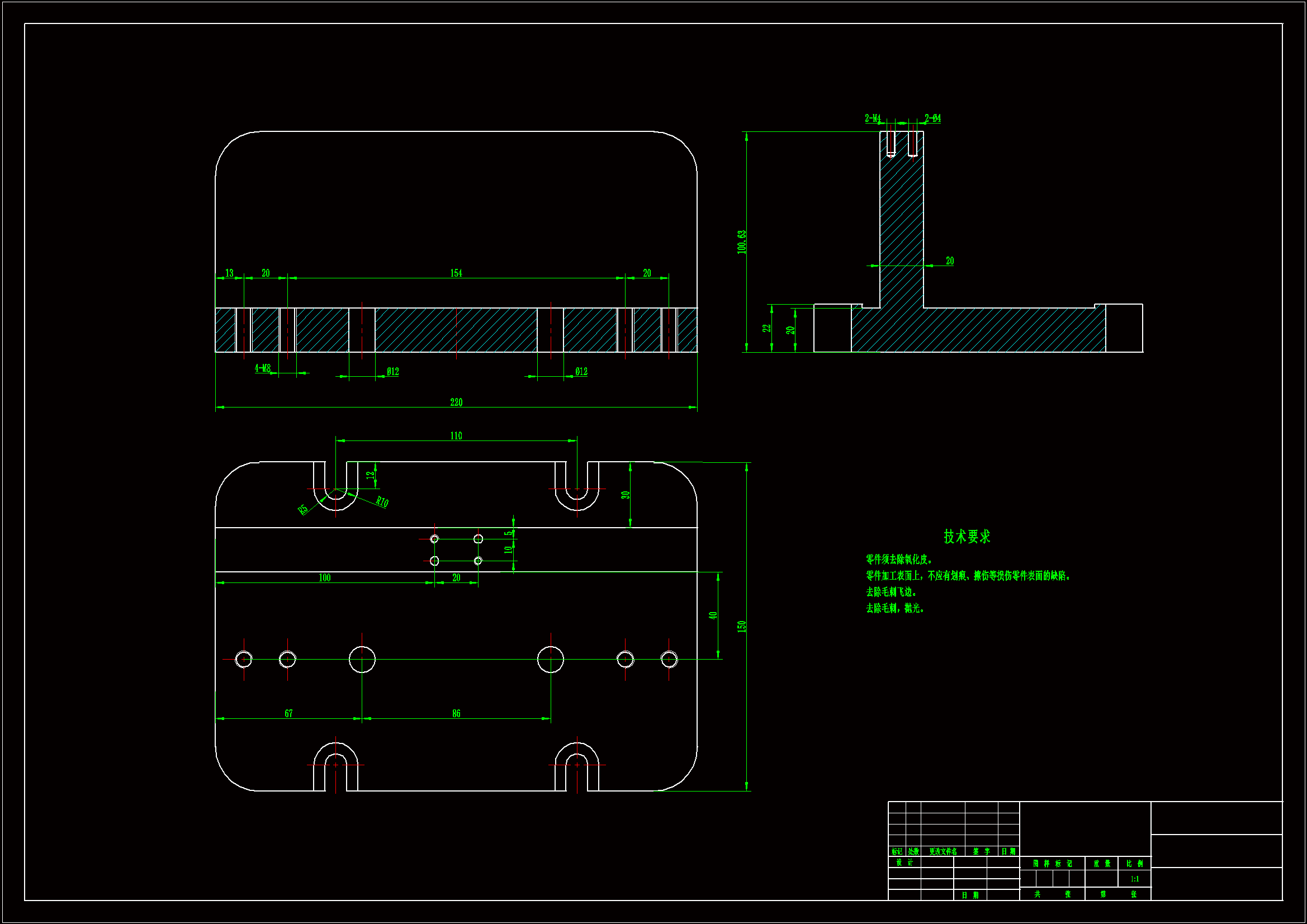The height and width of the screenshot is (924, 1307).
Task: Click the 86 hole spacing dimension
Action: pos(456,714)
